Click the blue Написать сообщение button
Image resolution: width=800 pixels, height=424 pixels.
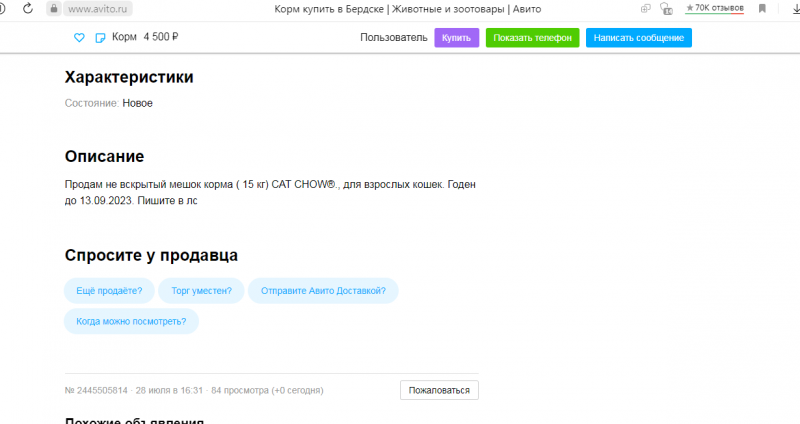(638, 38)
